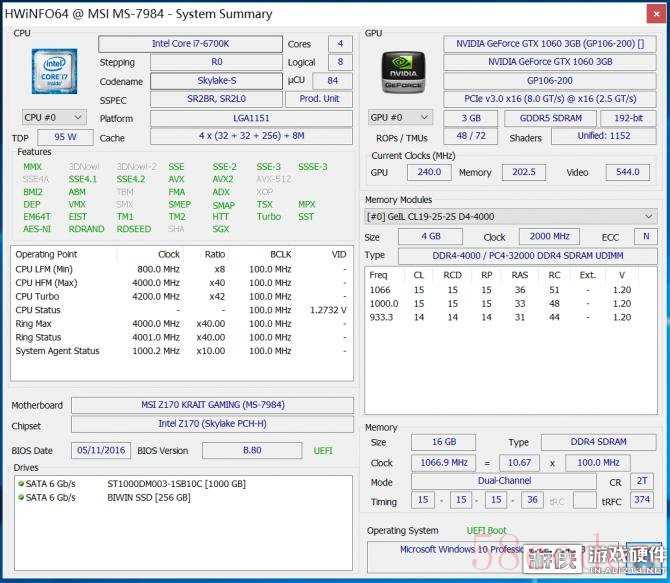Click the 192-bit bus width field
670x583 pixels.
[x=629, y=118]
